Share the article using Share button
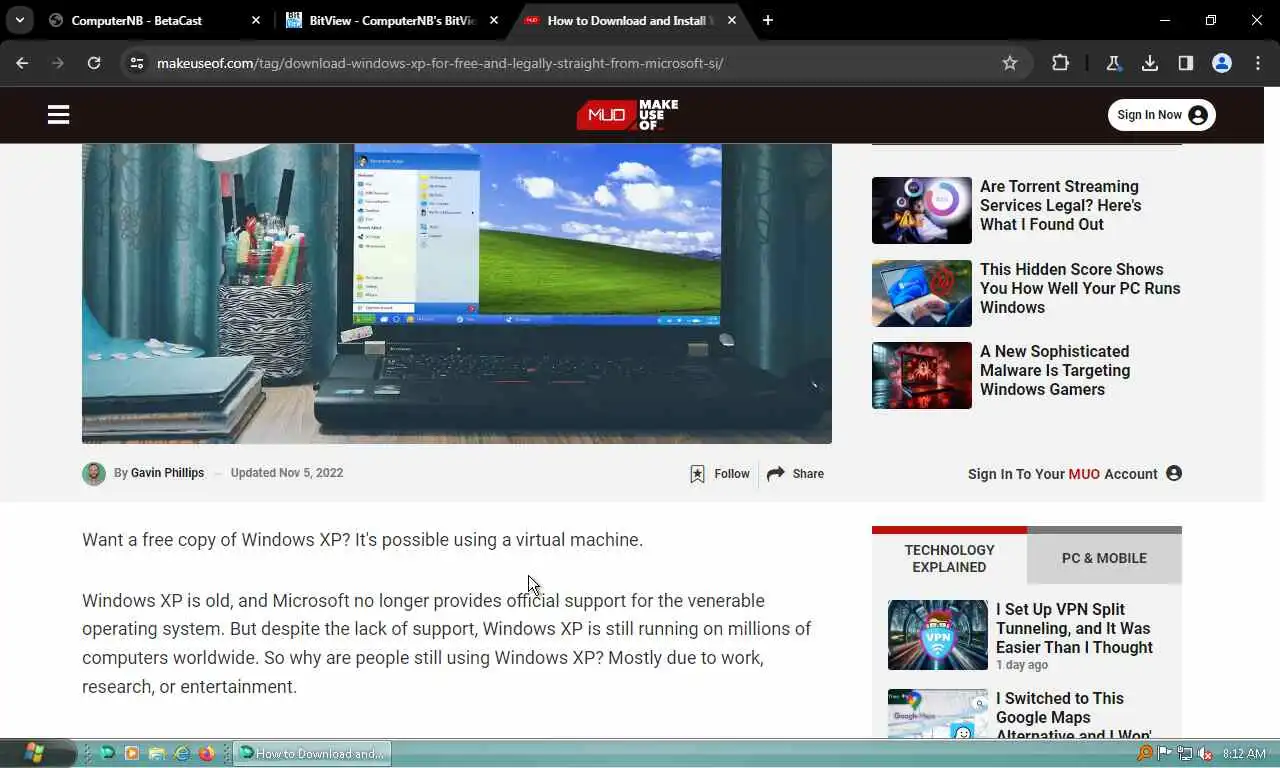1280x768 pixels. tap(795, 474)
